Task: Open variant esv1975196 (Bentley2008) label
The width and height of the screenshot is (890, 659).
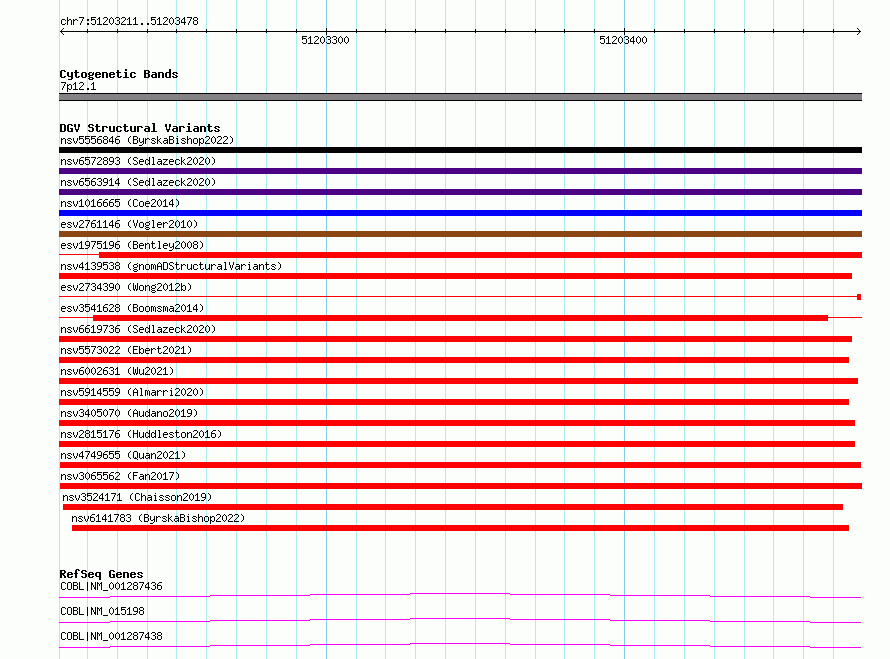Action: pyautogui.click(x=132, y=245)
